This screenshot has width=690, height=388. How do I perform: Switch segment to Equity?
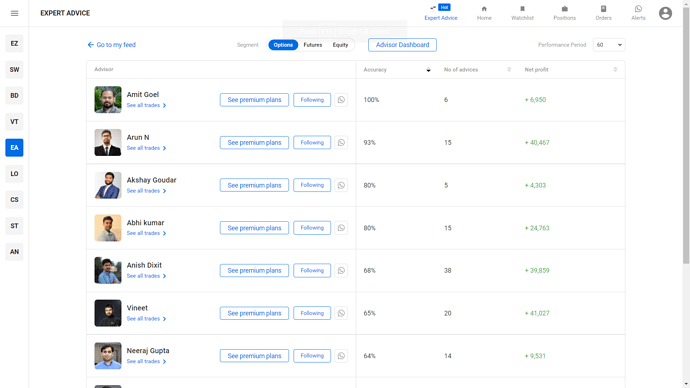[x=340, y=45]
